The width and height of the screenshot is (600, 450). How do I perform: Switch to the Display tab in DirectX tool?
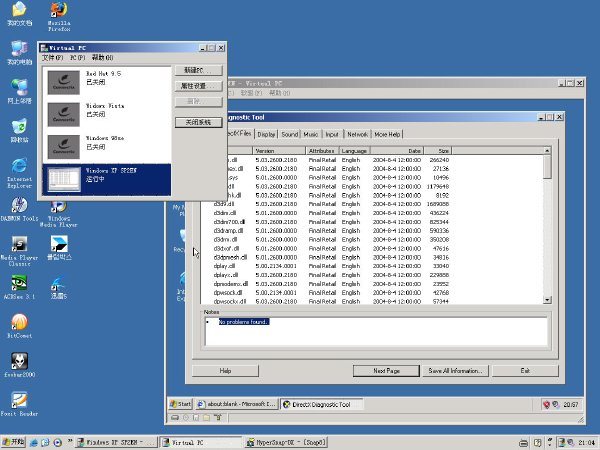(x=266, y=134)
